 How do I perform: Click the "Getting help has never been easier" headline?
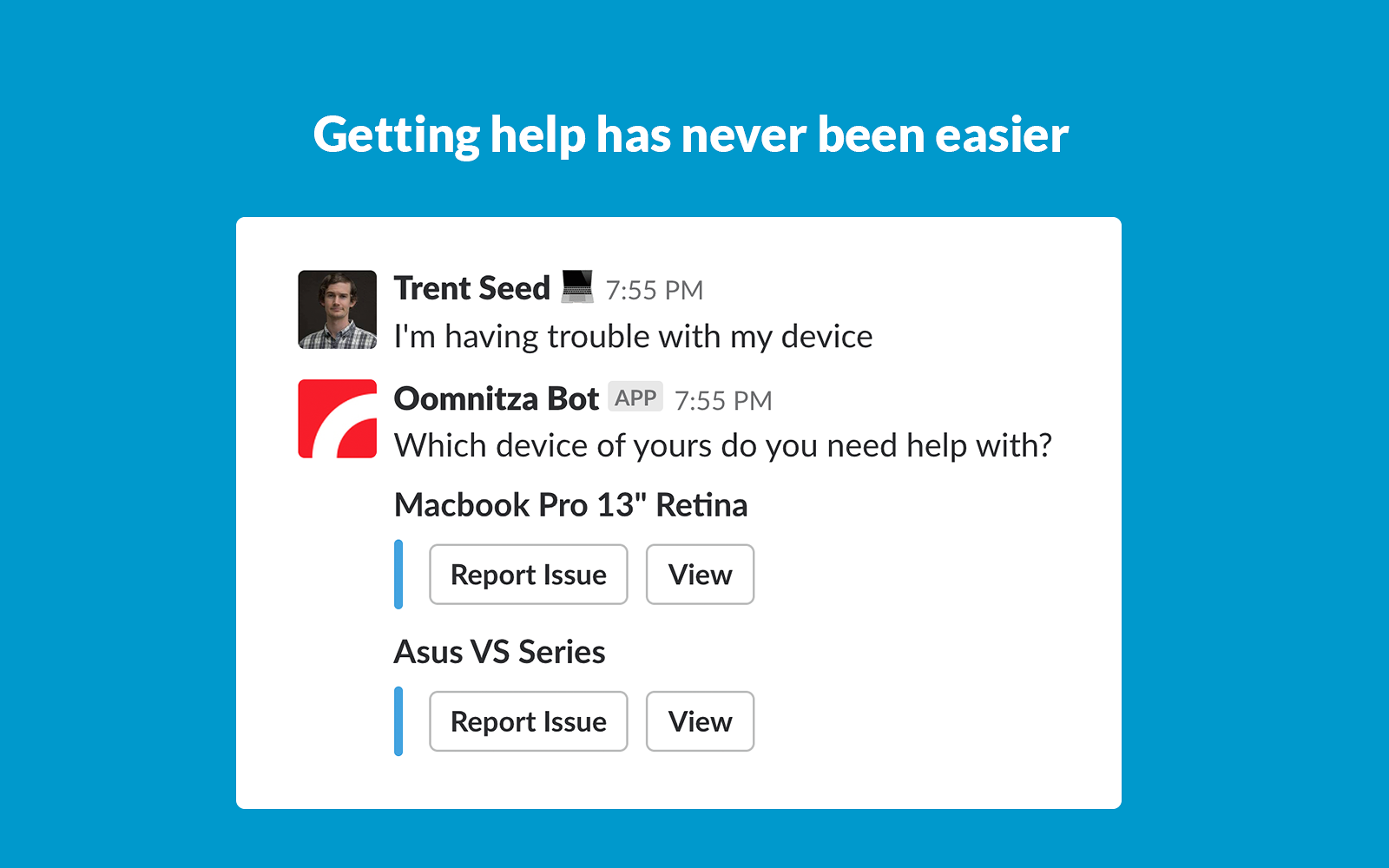coord(691,135)
